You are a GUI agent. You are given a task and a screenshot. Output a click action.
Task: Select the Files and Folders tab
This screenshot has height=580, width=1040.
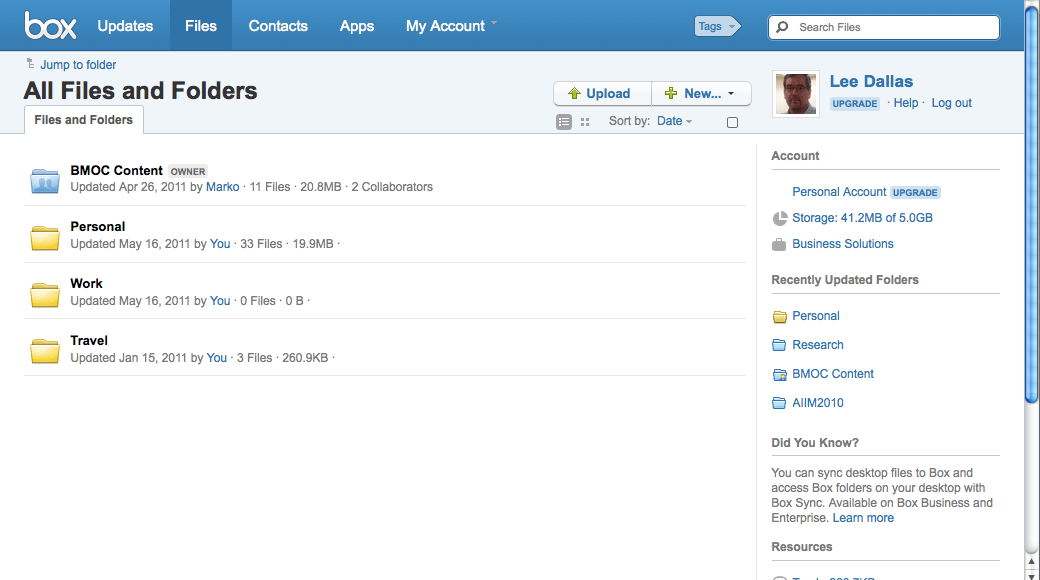(x=83, y=119)
